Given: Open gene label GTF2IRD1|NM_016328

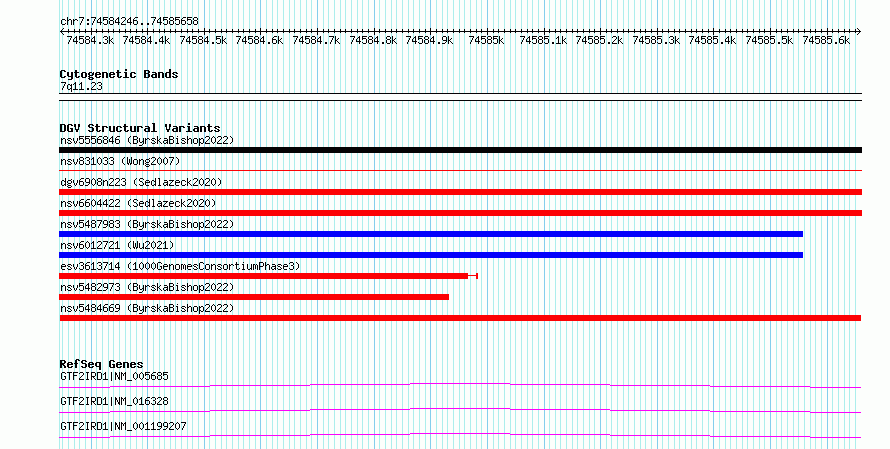Looking at the screenshot, I should 114,401.
